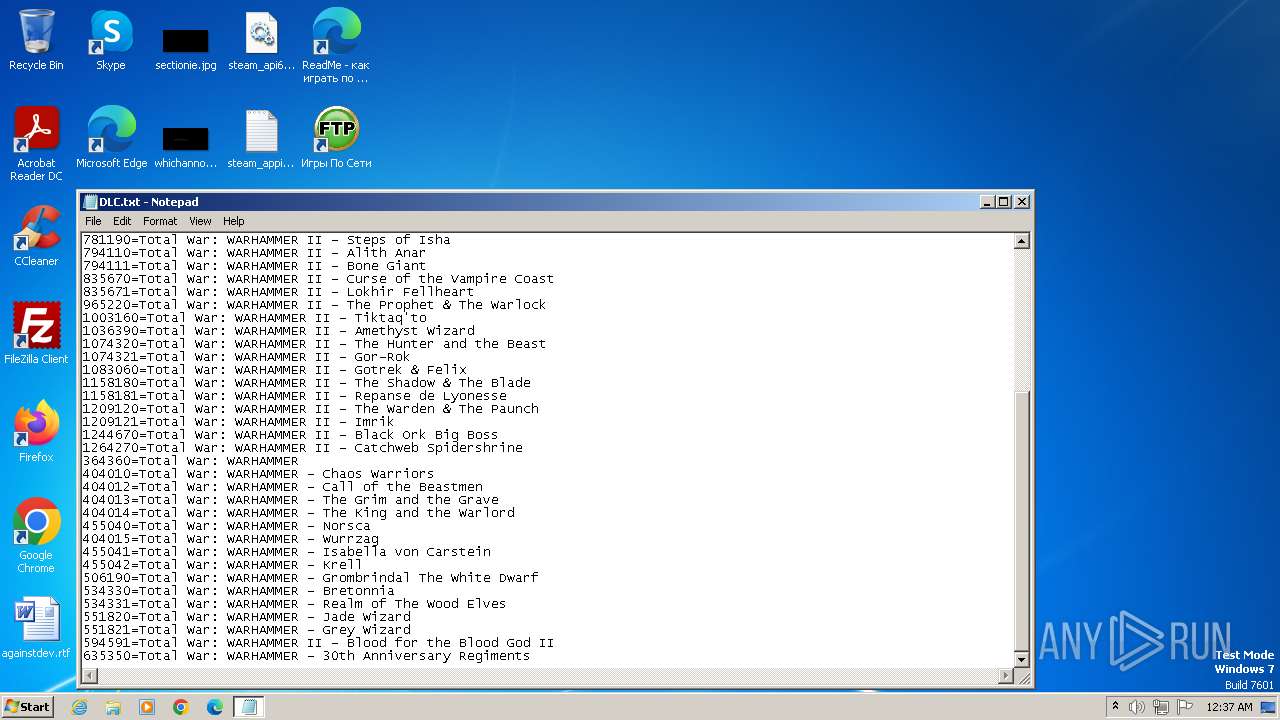Viewport: 1280px width, 720px height.
Task: Click the Hunter and the Beast line
Action: [x=314, y=344]
